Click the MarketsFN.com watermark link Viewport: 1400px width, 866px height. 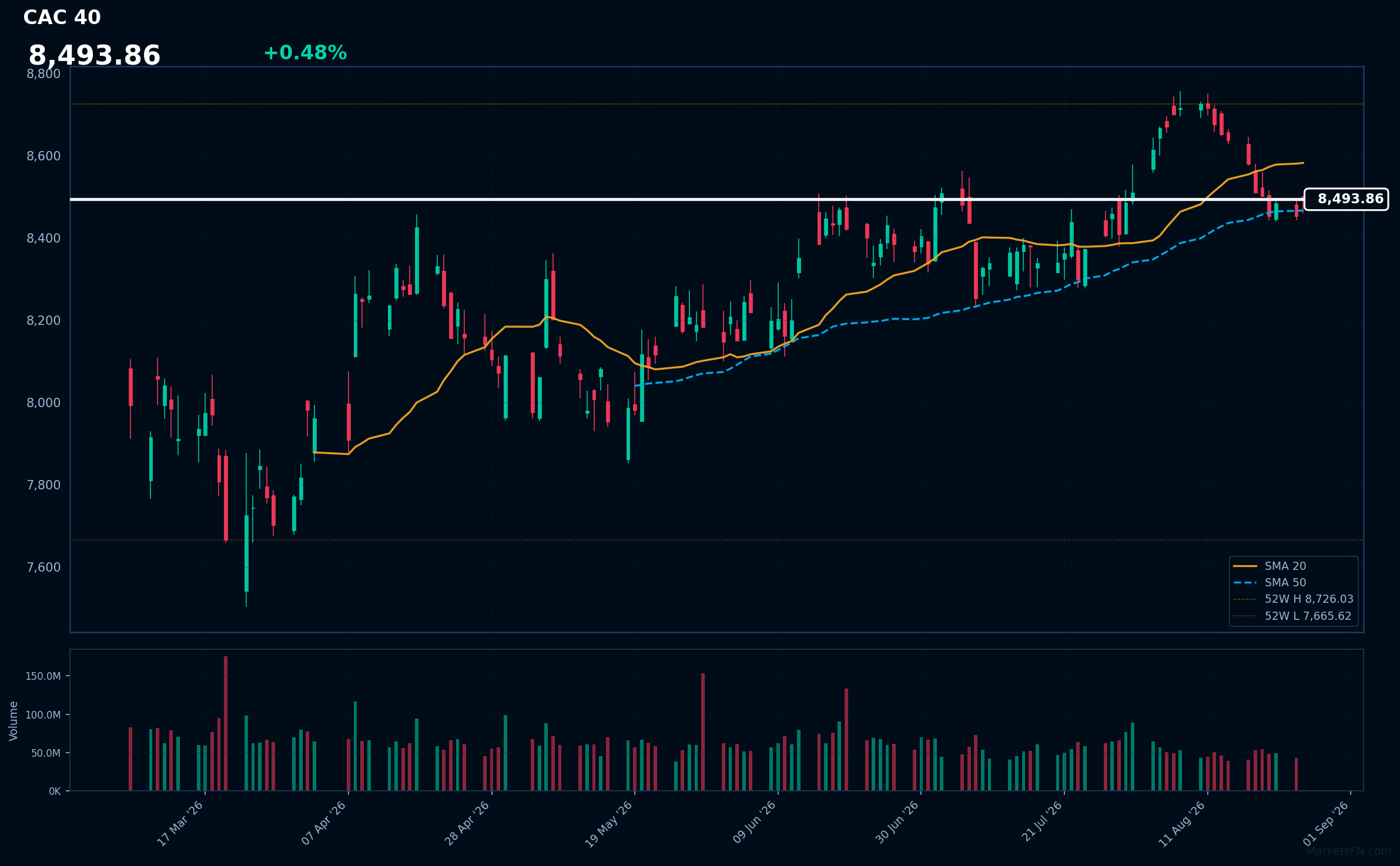[1349, 851]
